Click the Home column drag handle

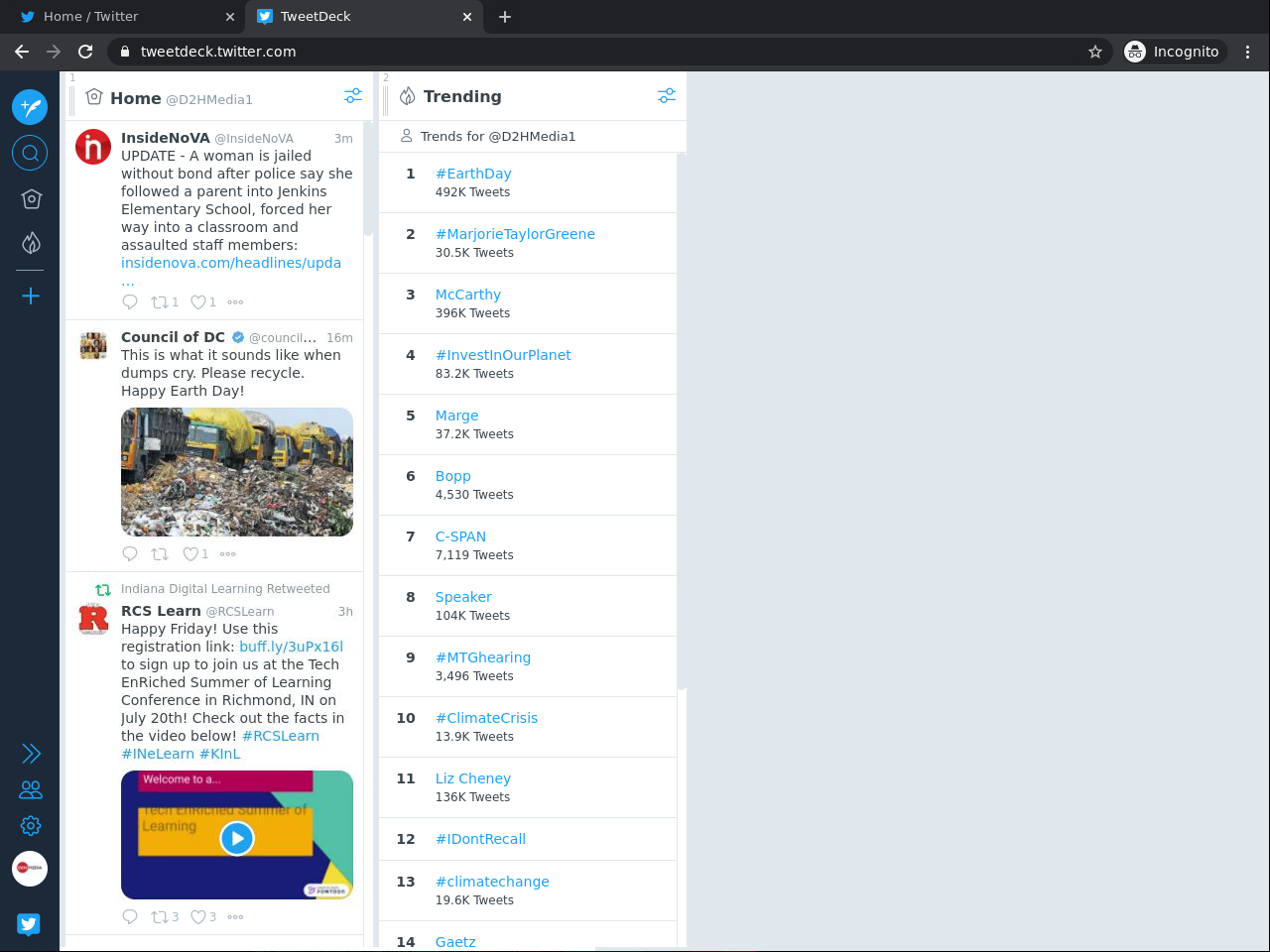point(72,99)
